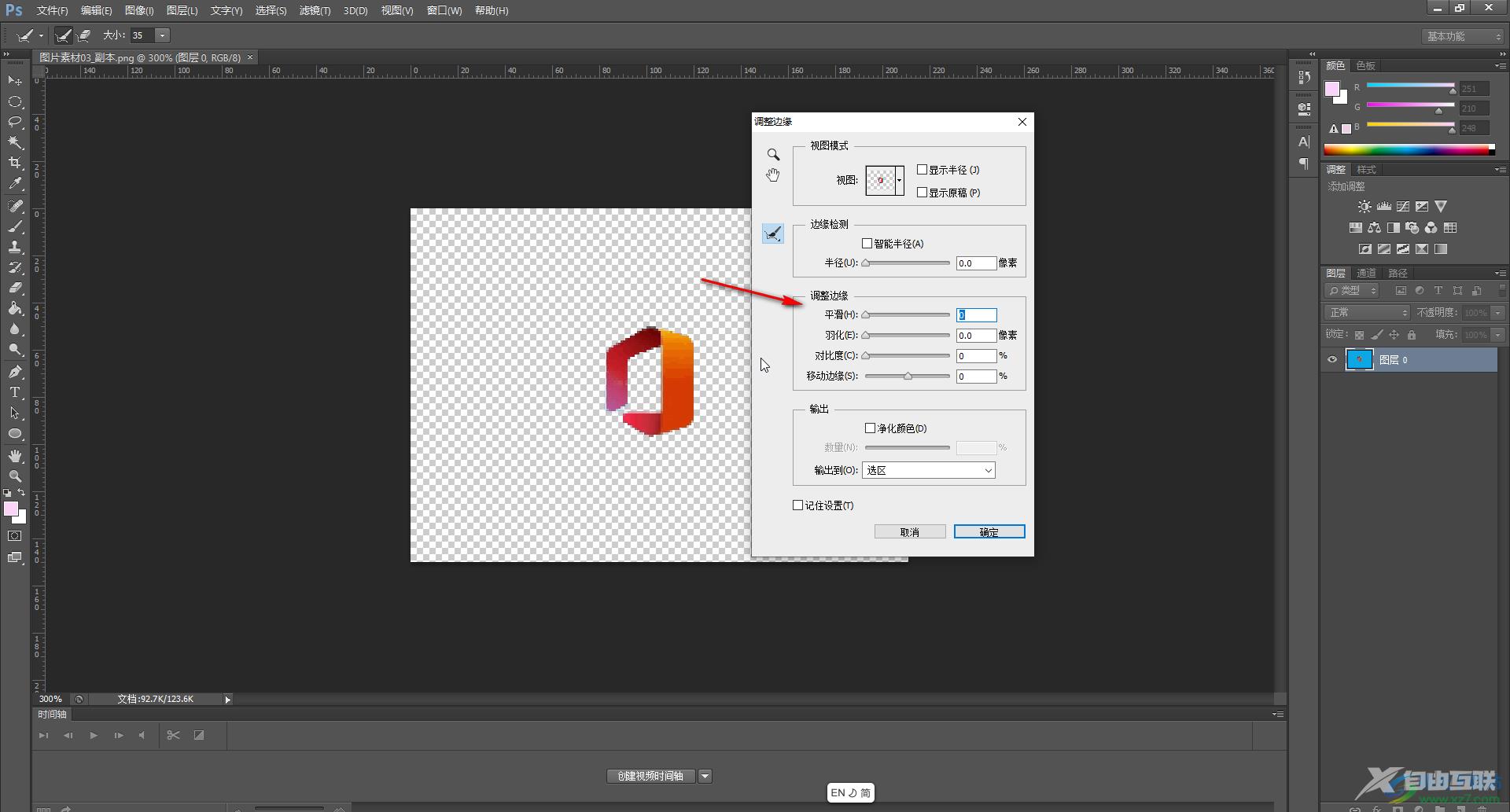
Task: Add a Levels adjustment
Action: pyautogui.click(x=1383, y=207)
